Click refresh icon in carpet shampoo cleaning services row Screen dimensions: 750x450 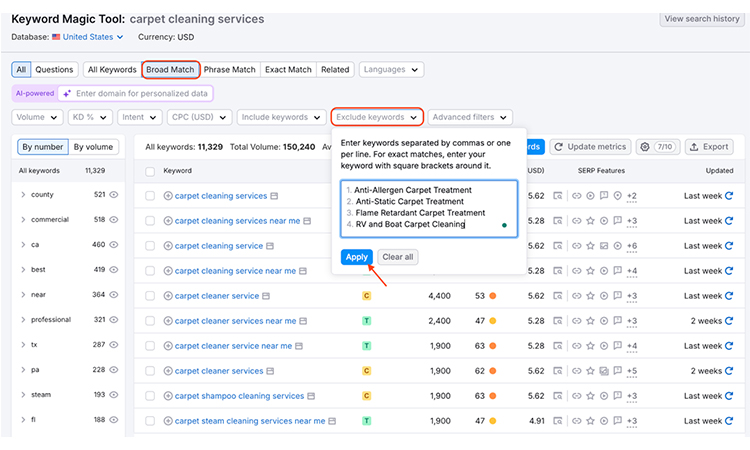tap(729, 395)
